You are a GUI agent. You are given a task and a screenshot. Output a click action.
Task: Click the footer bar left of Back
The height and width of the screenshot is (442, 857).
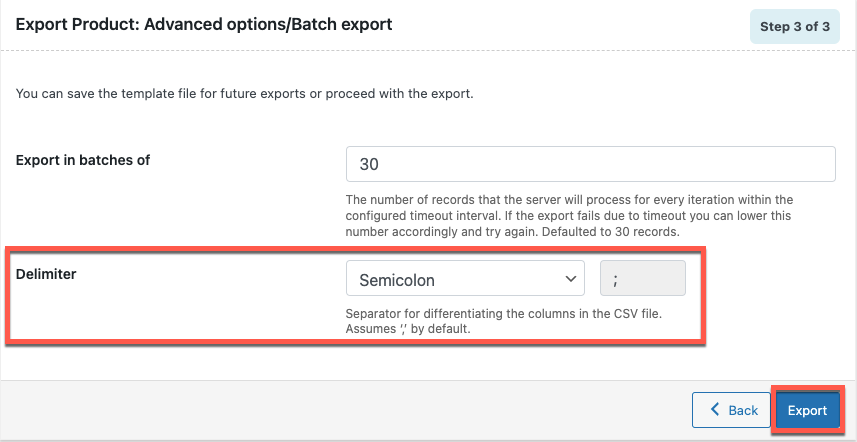coord(340,410)
